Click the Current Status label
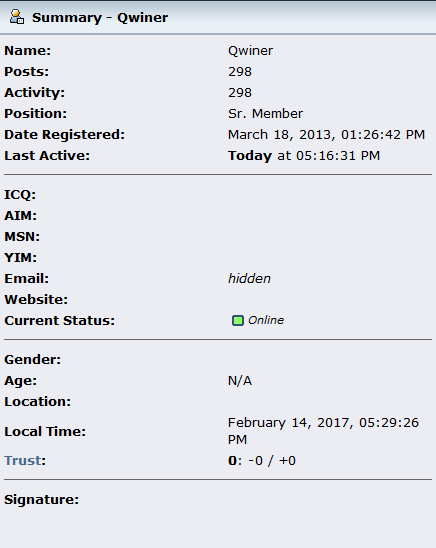The image size is (436, 548). (x=59, y=321)
